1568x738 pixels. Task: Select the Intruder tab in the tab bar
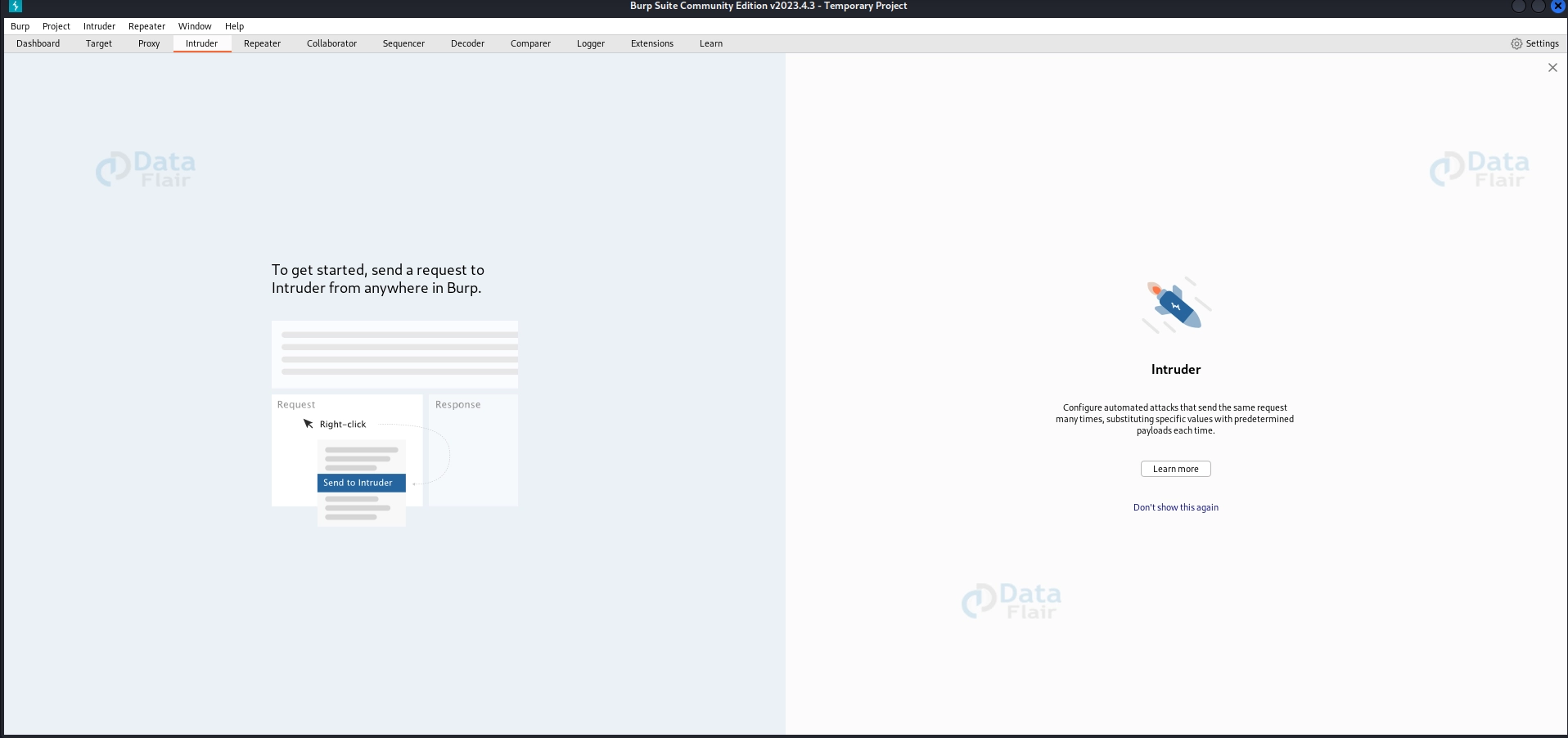[x=202, y=43]
